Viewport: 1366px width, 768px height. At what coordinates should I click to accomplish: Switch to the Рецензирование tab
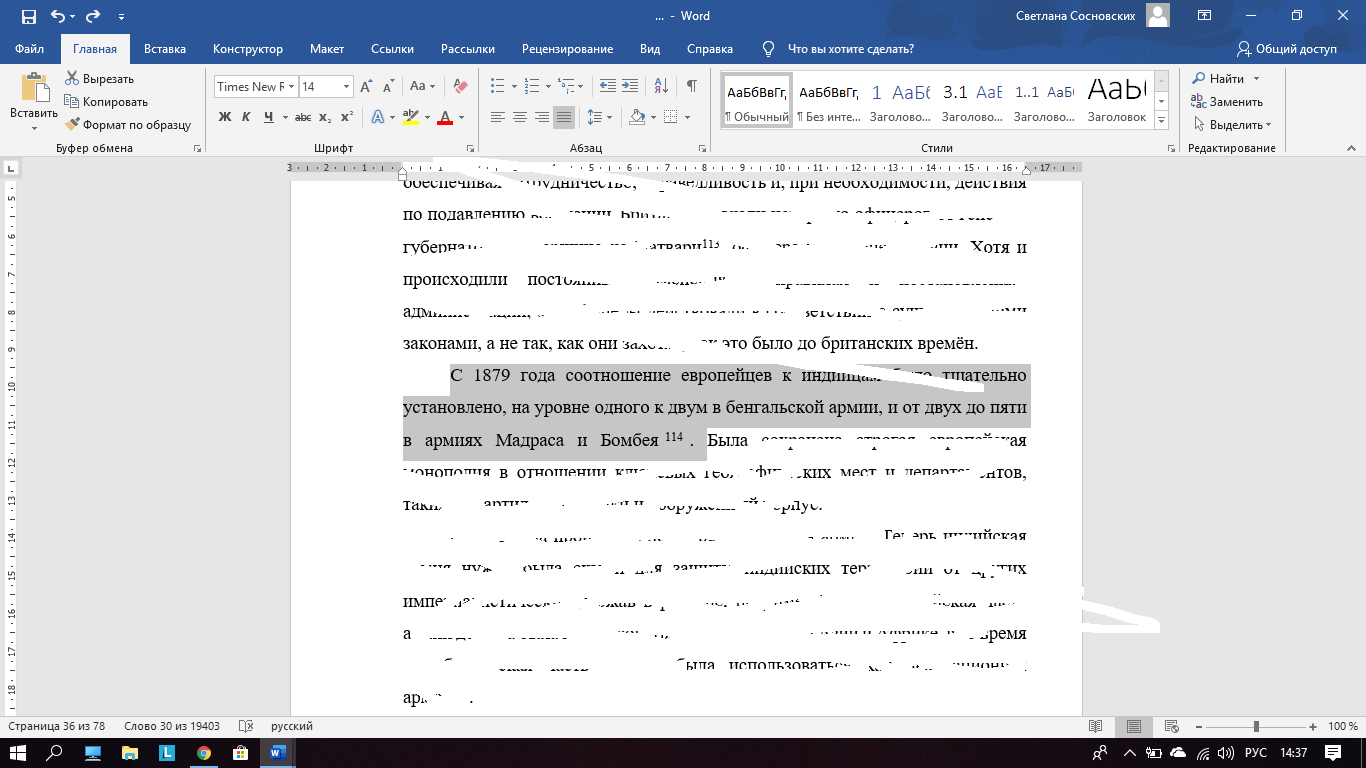(x=567, y=49)
